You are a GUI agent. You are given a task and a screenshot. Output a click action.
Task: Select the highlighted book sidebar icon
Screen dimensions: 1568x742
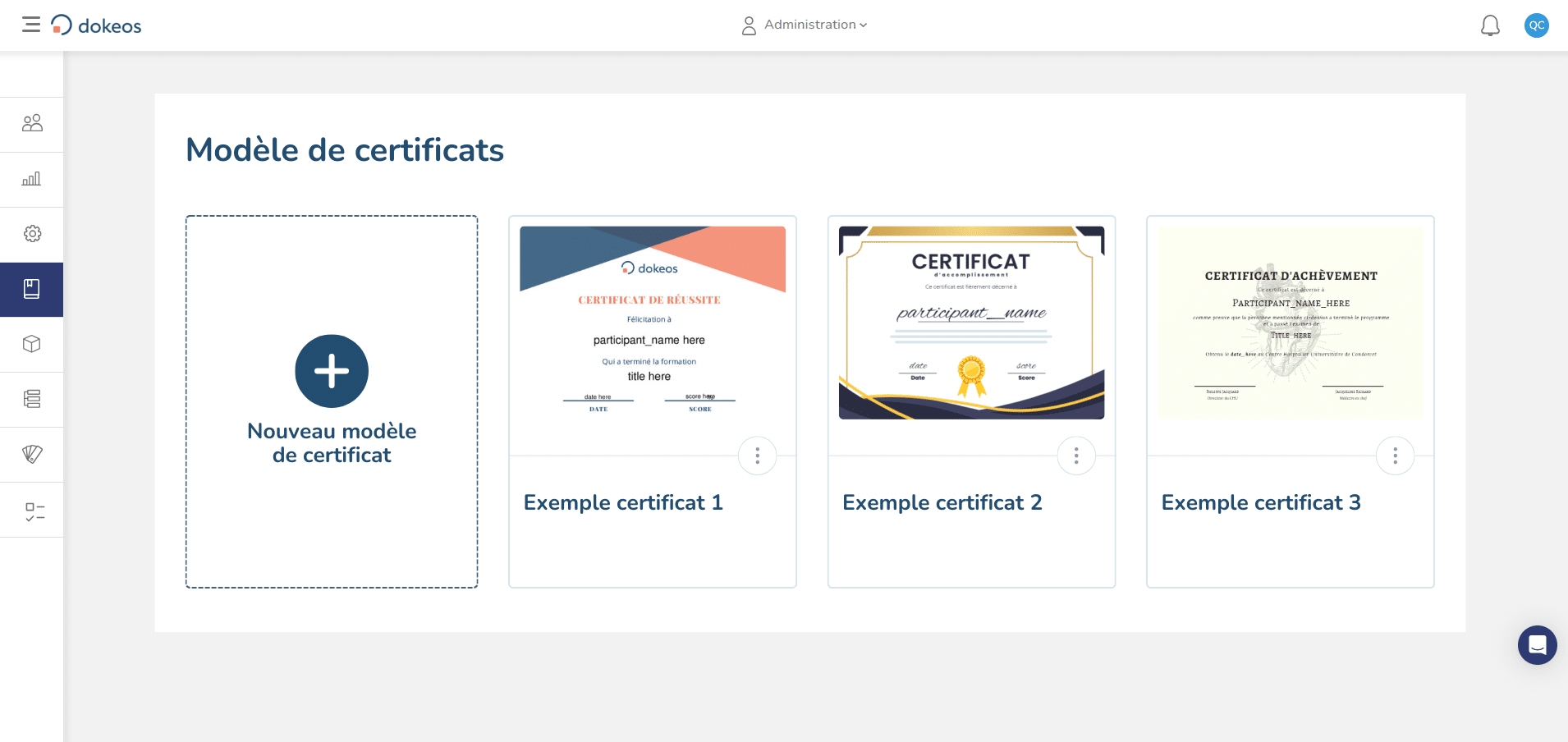tap(32, 289)
